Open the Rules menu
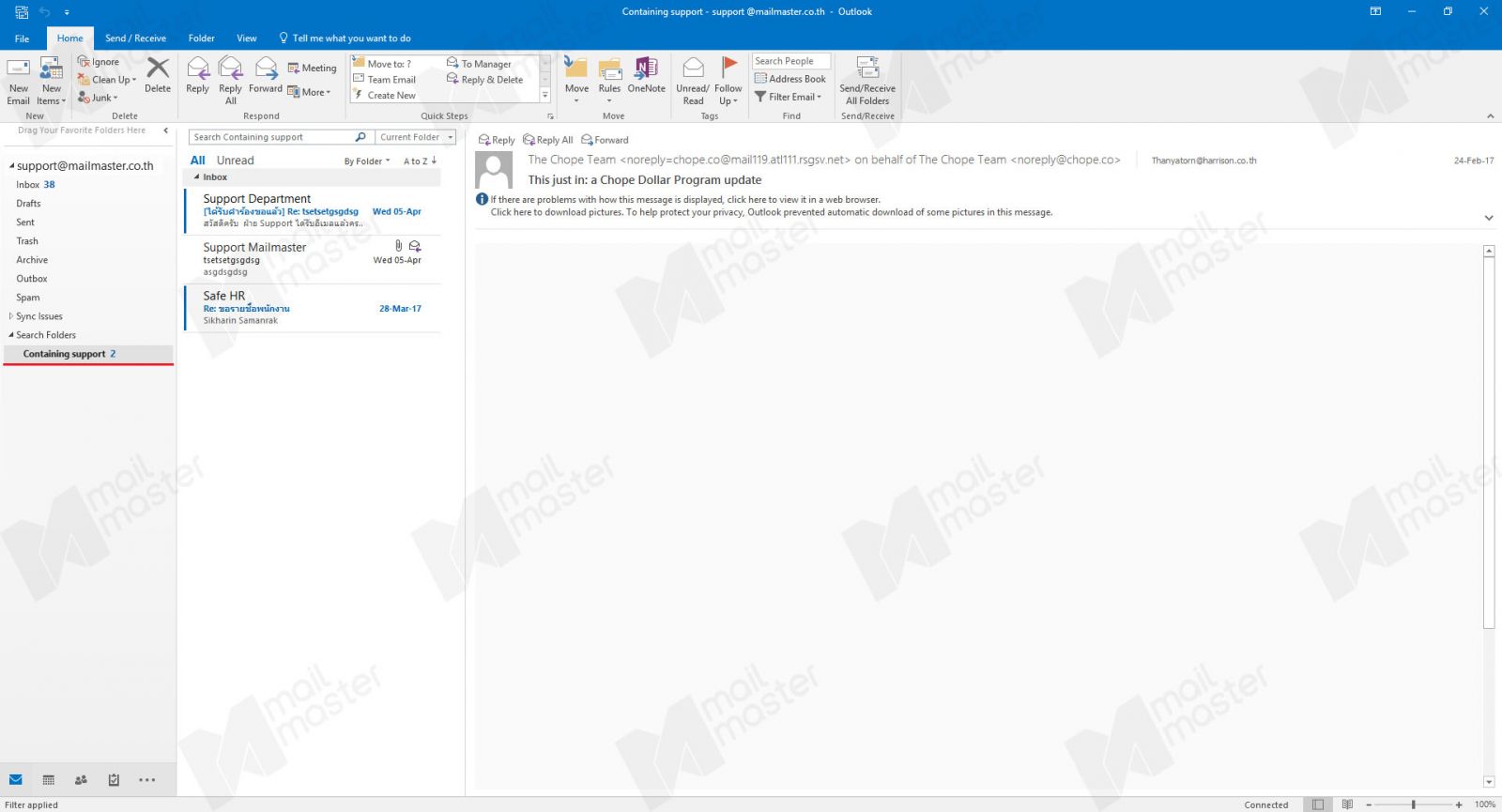The height and width of the screenshot is (812, 1502). coord(609,81)
